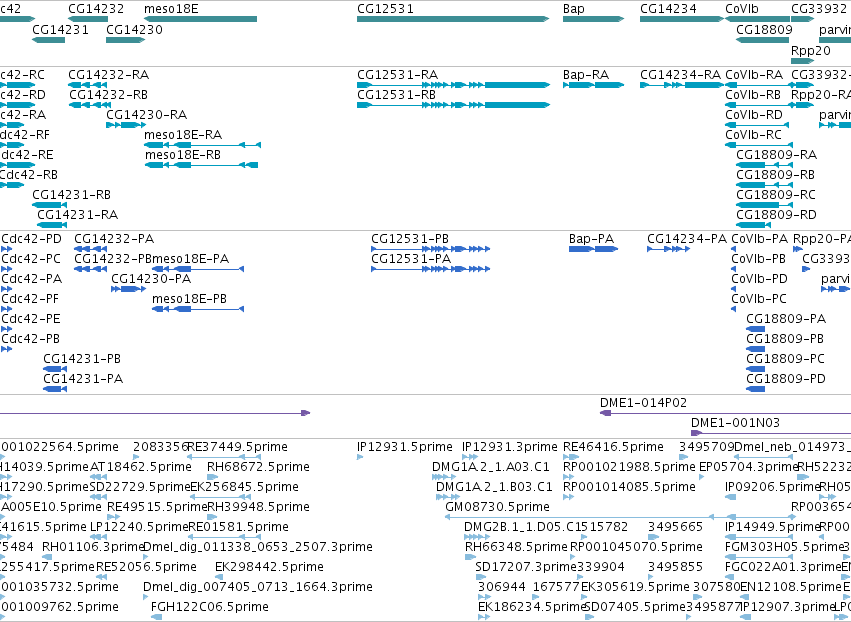Click the CG14234-RA transcript label
This screenshot has height=622, width=851.
coord(681,74)
